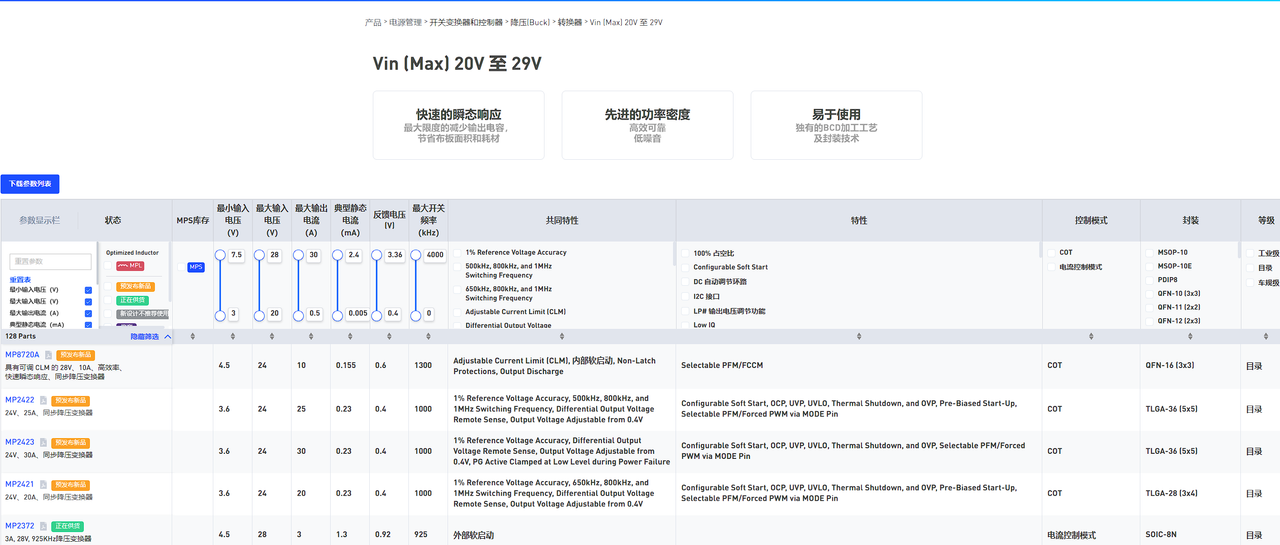1280x545 pixels.
Task: Tick Adjustable Current Limit (CLM) filter
Action: [458, 312]
